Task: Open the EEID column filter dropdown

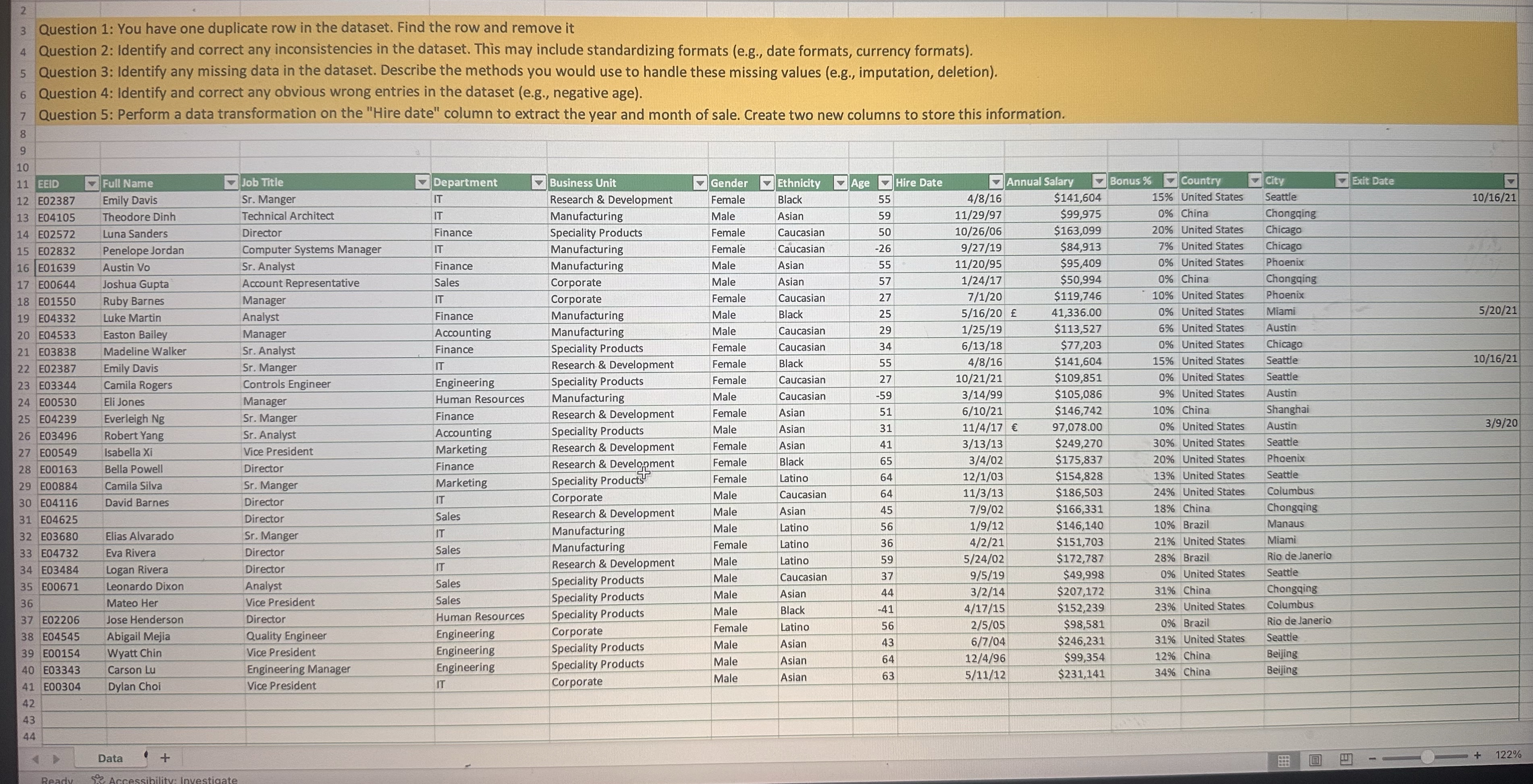Action: coord(91,184)
